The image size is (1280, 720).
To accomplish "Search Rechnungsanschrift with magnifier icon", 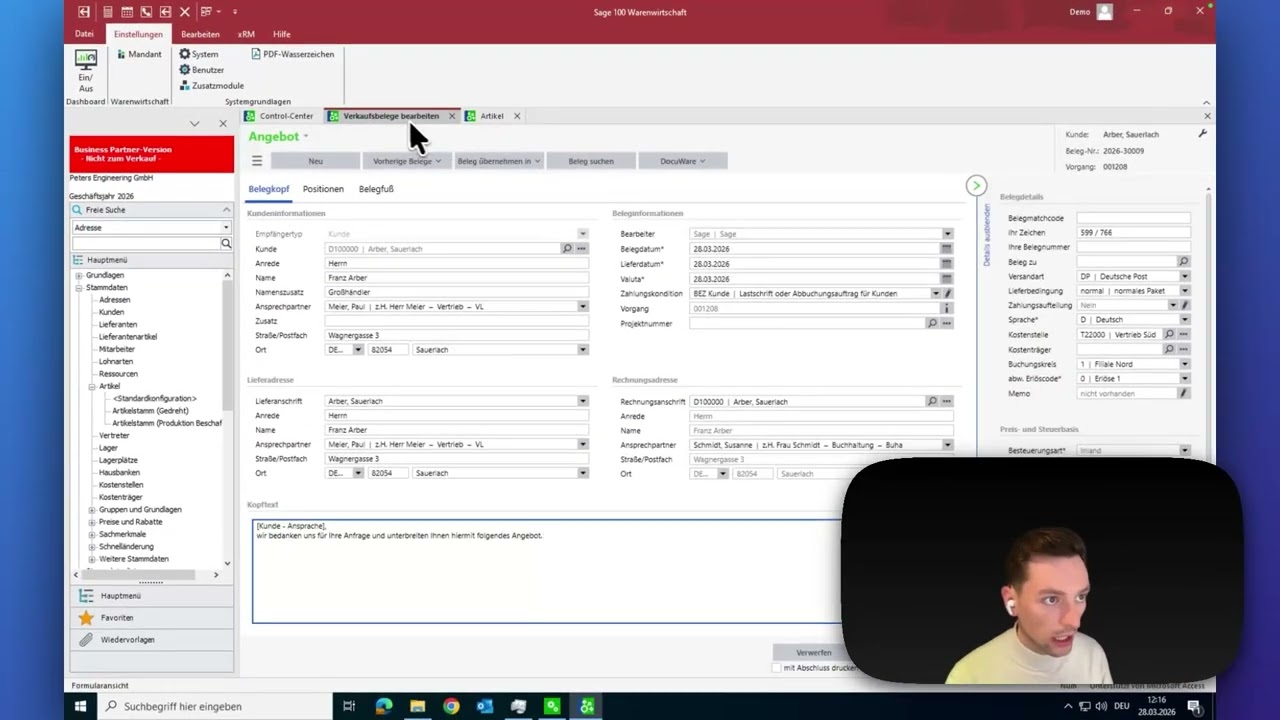I will tap(932, 401).
